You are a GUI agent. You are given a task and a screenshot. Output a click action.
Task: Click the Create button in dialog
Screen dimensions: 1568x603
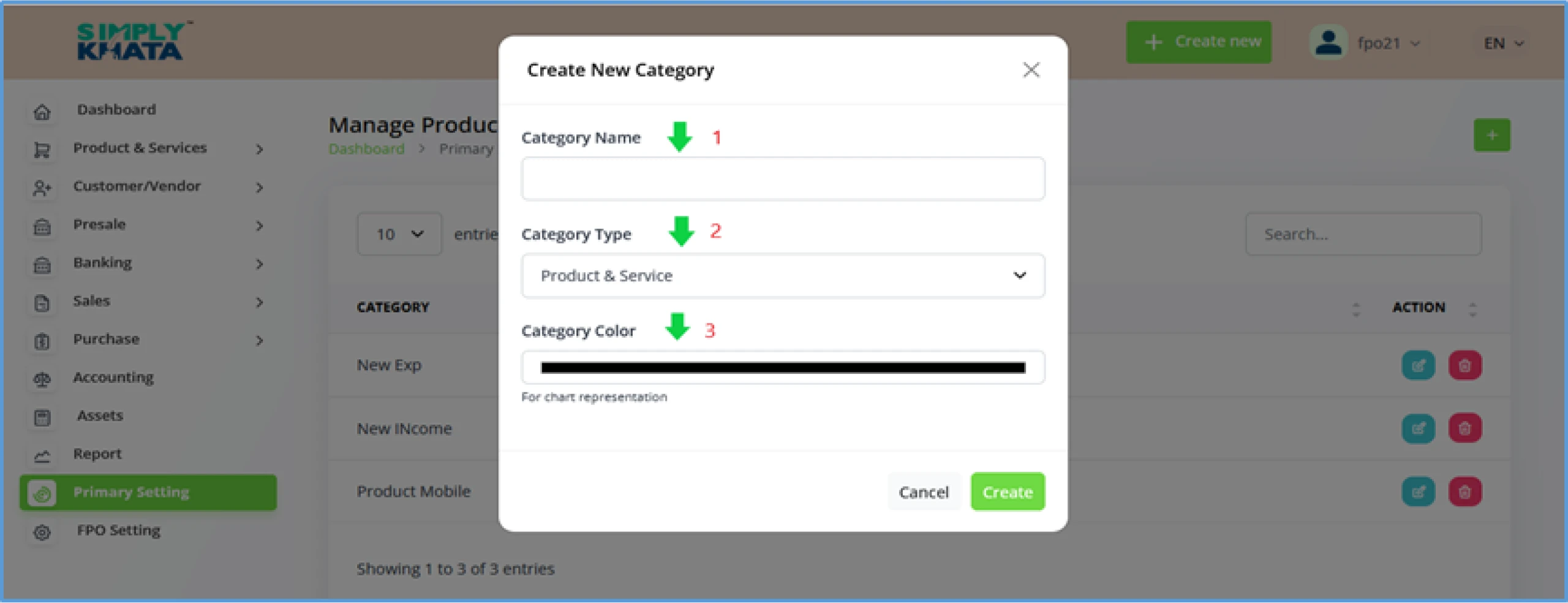tap(1008, 492)
